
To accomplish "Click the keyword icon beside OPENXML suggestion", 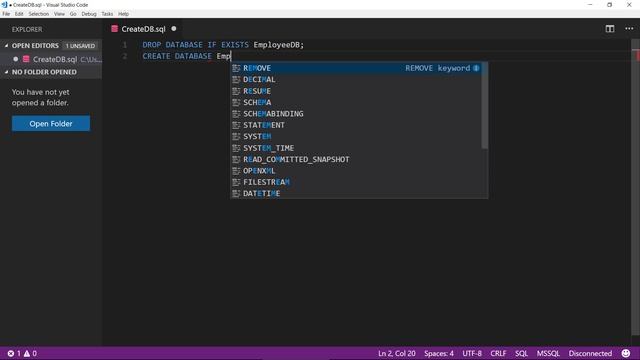I will click(236, 171).
